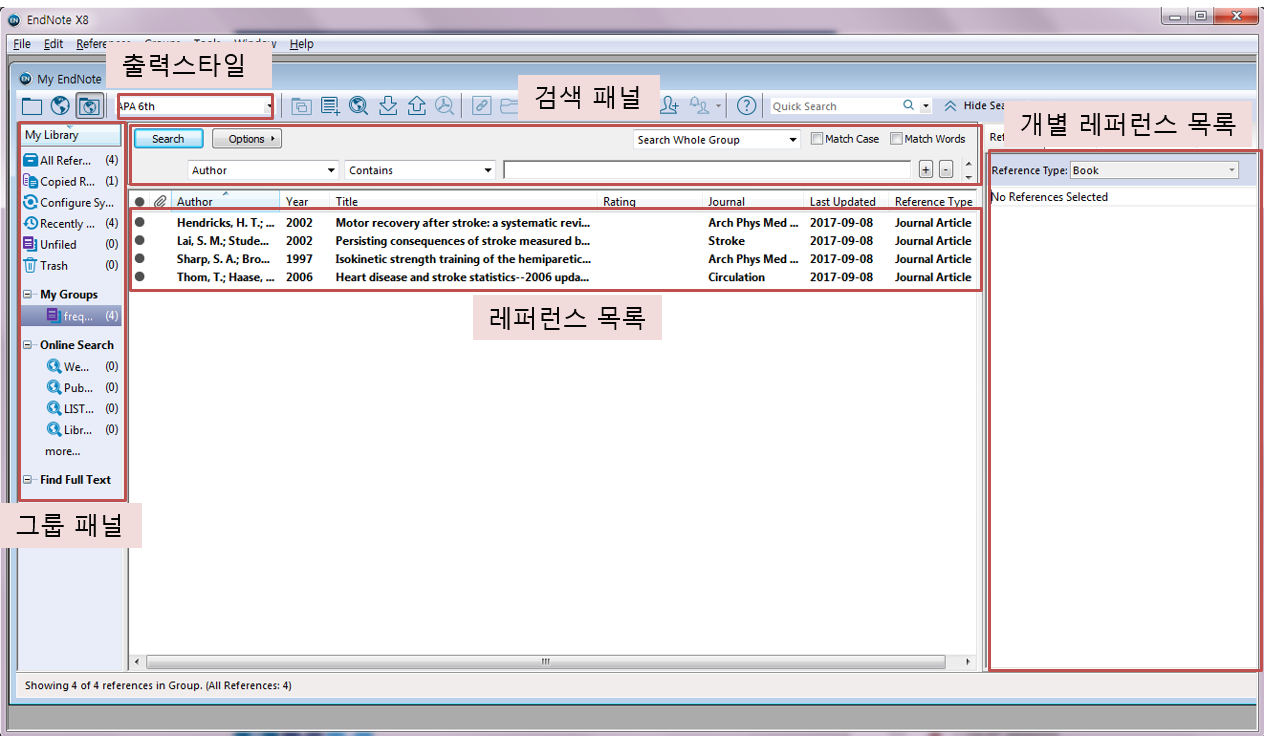Click the Open Link toolbar icon
The image size is (1264, 736).
pyautogui.click(x=482, y=106)
